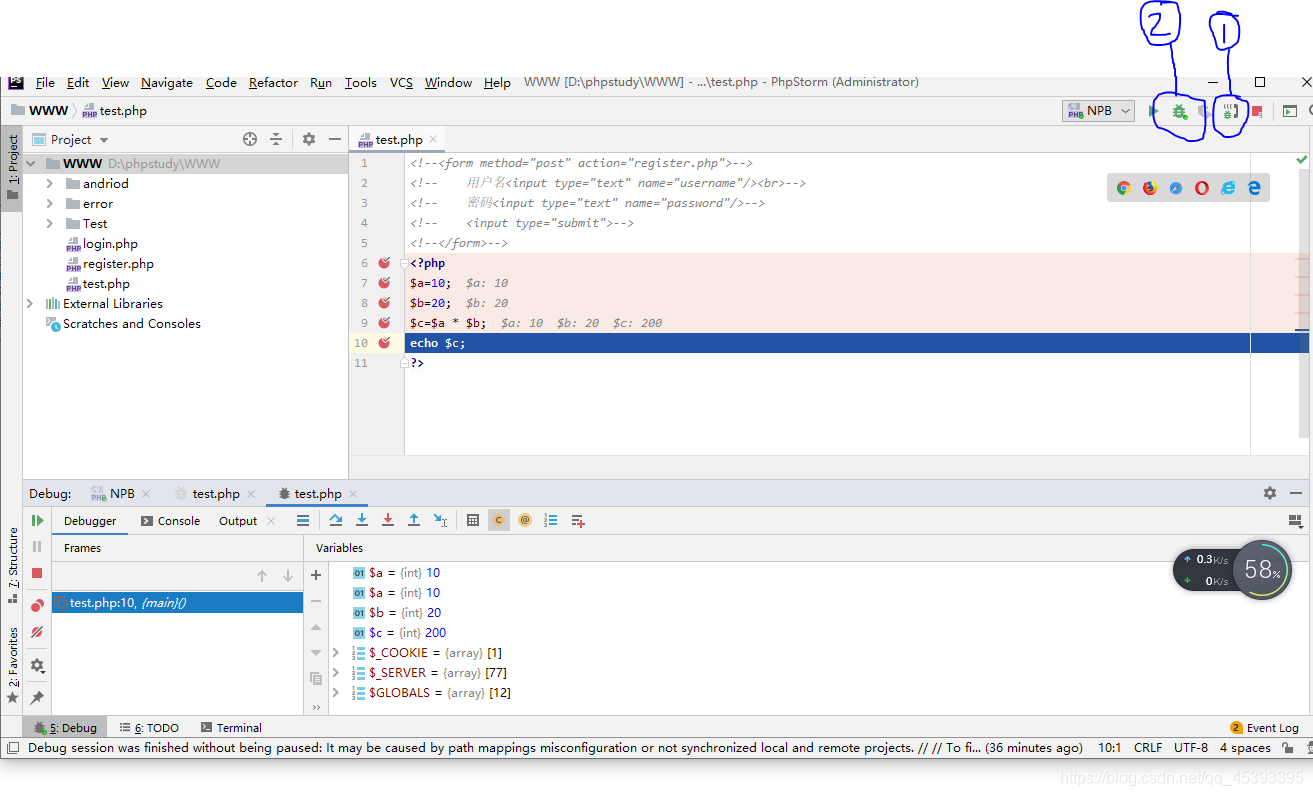Open the page in Firefox browser
This screenshot has height=796, width=1313.
[1150, 188]
